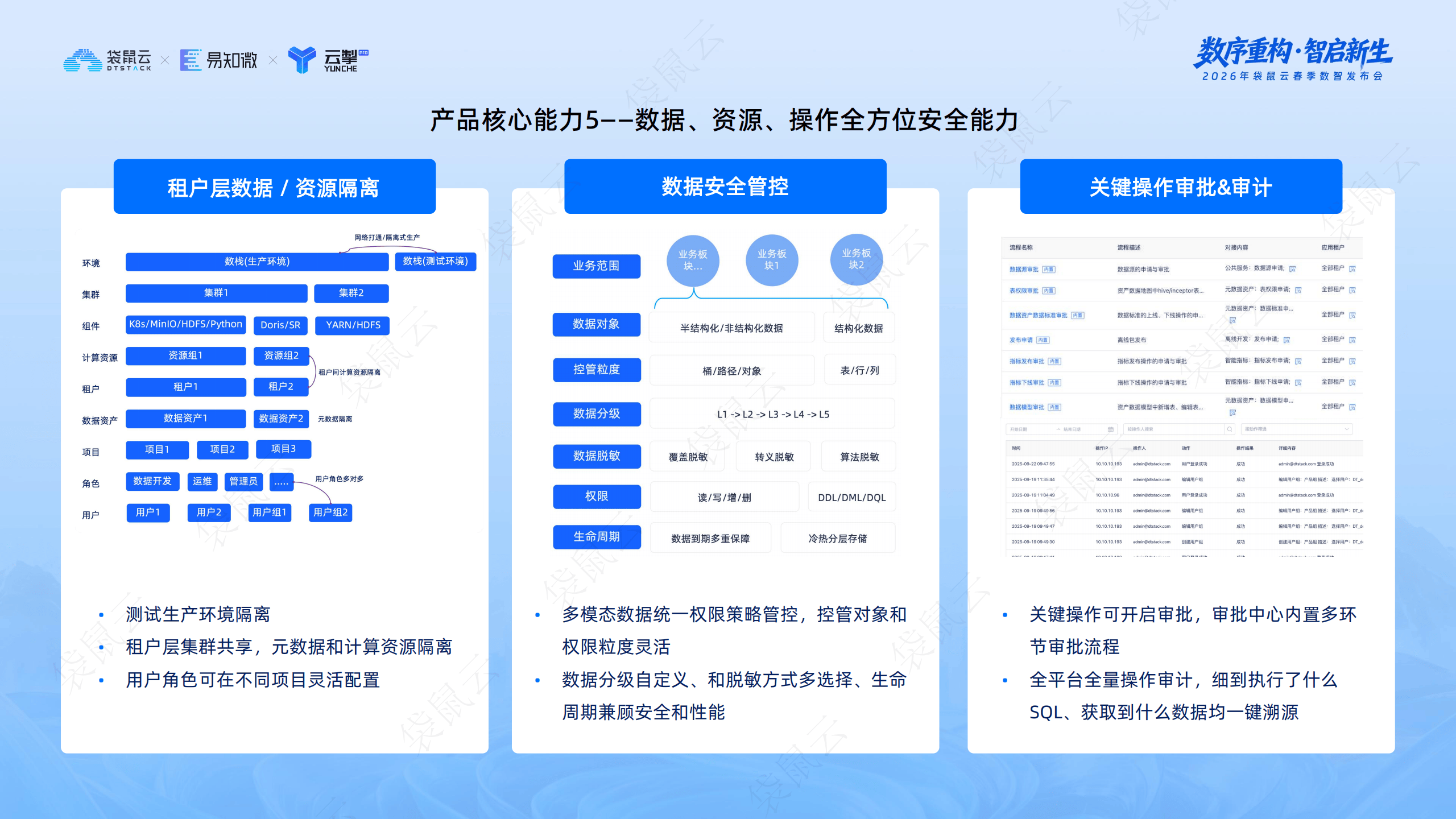Click the 易知微 logo
The width and height of the screenshot is (1456, 819).
pyautogui.click(x=219, y=60)
